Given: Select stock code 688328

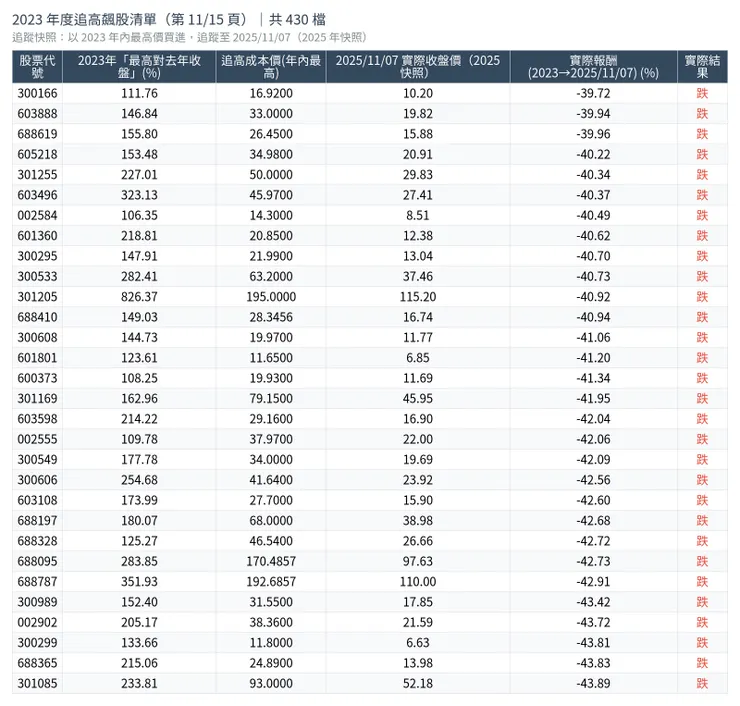Looking at the screenshot, I should tap(37, 541).
